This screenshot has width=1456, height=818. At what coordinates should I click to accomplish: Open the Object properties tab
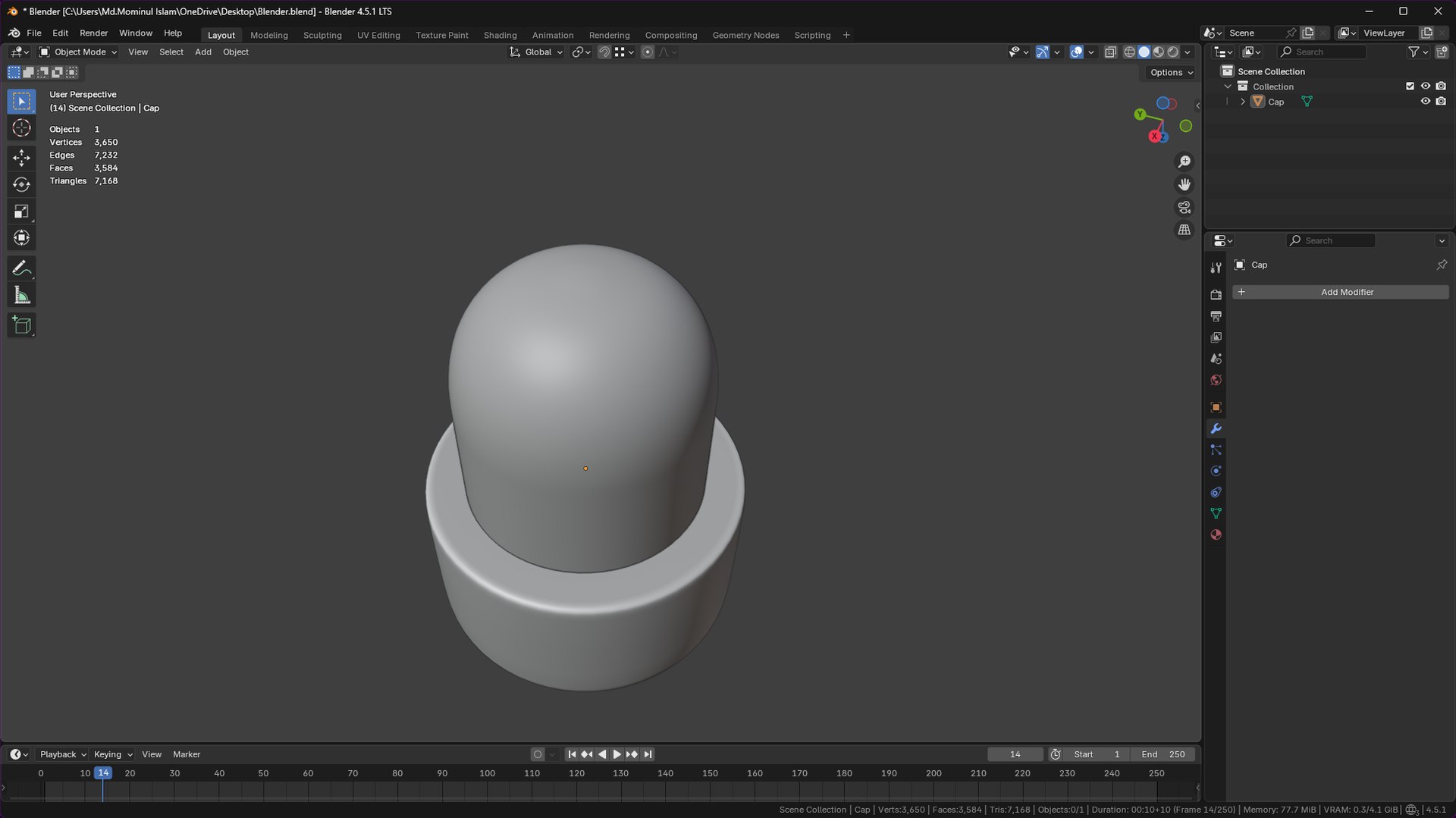pyautogui.click(x=1216, y=407)
